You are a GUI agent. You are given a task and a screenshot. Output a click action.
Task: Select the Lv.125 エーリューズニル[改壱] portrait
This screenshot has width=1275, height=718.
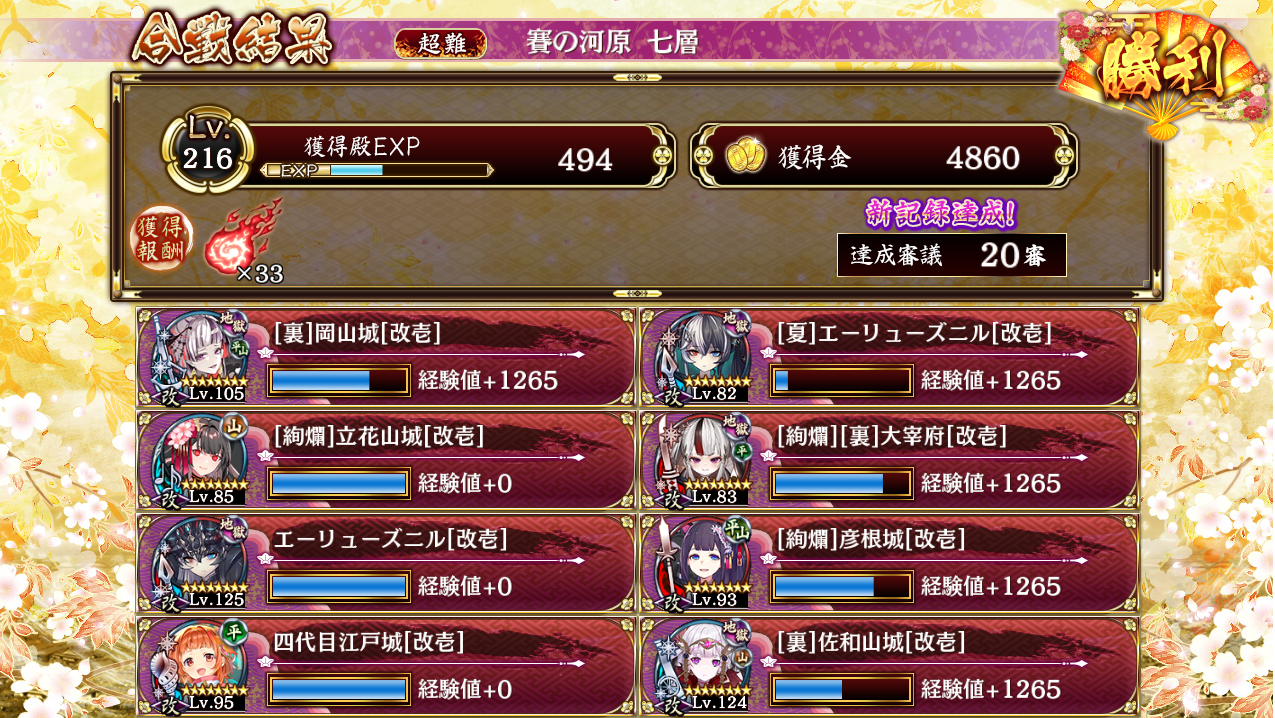200,563
